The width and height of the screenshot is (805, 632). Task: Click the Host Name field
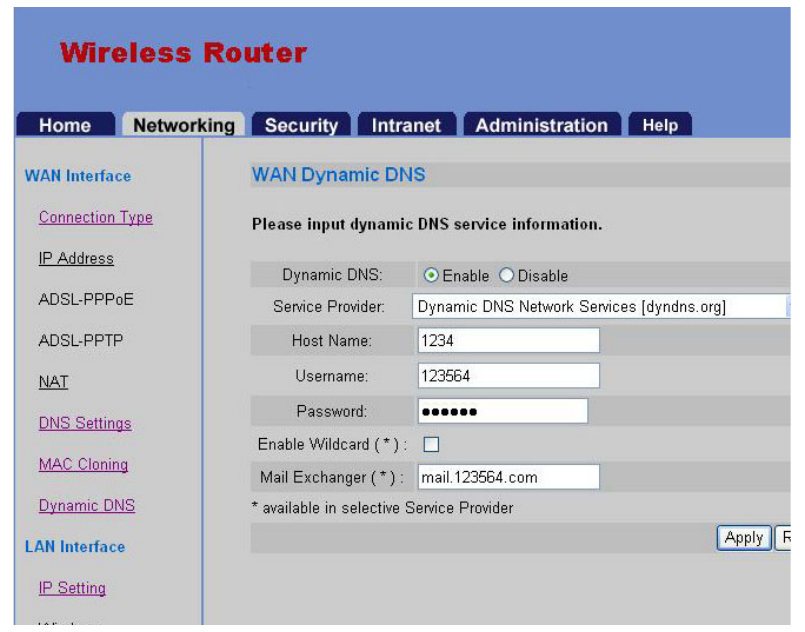tap(507, 341)
